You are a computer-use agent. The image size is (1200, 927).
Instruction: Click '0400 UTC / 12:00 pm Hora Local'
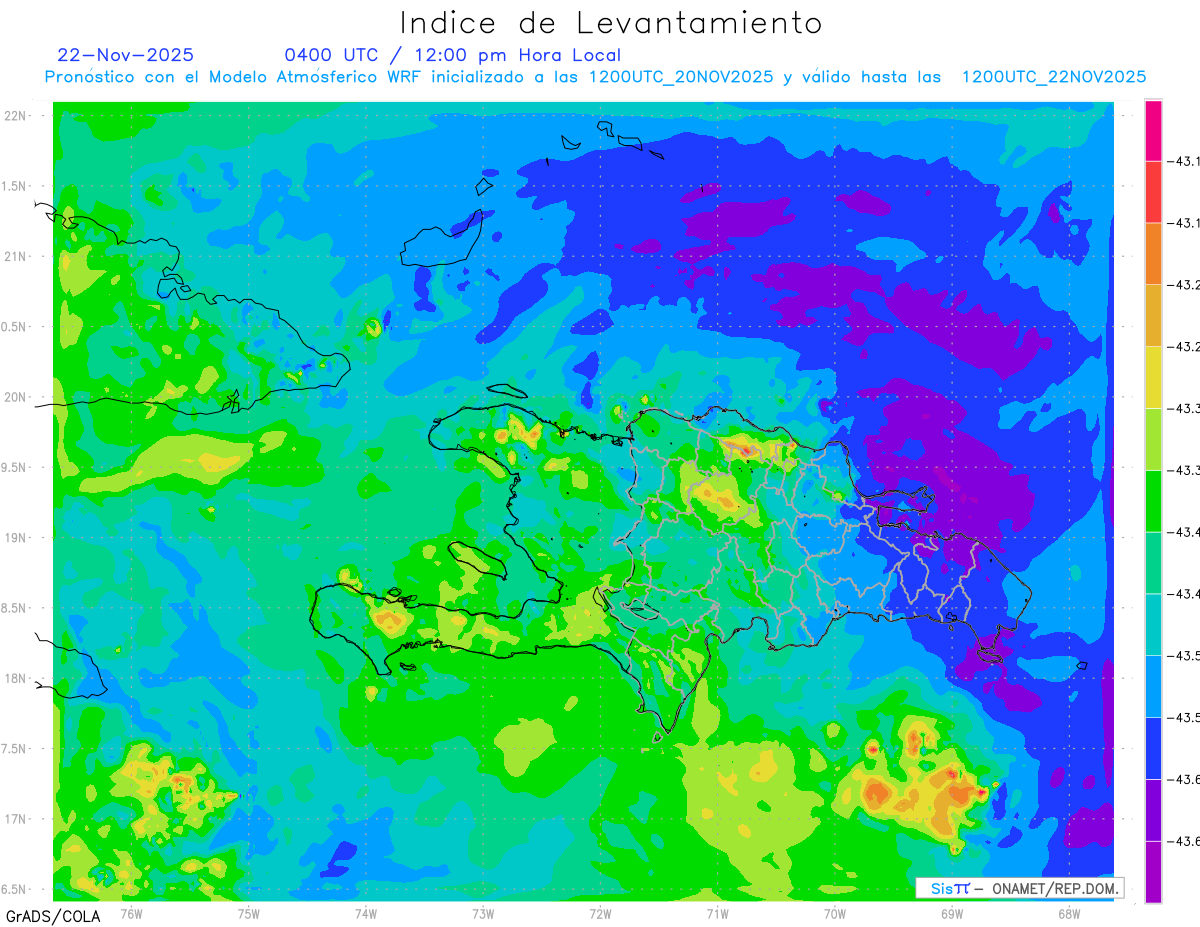pyautogui.click(x=453, y=55)
